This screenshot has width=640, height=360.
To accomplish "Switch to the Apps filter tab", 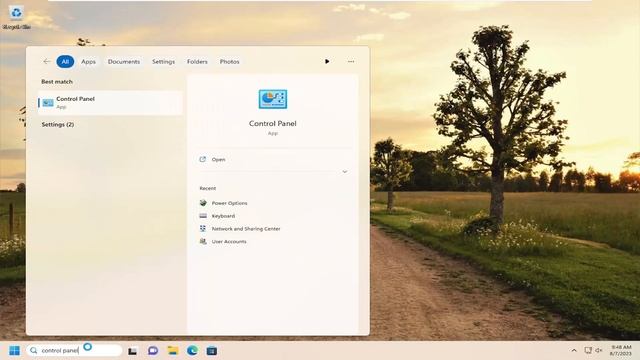I will 88,62.
